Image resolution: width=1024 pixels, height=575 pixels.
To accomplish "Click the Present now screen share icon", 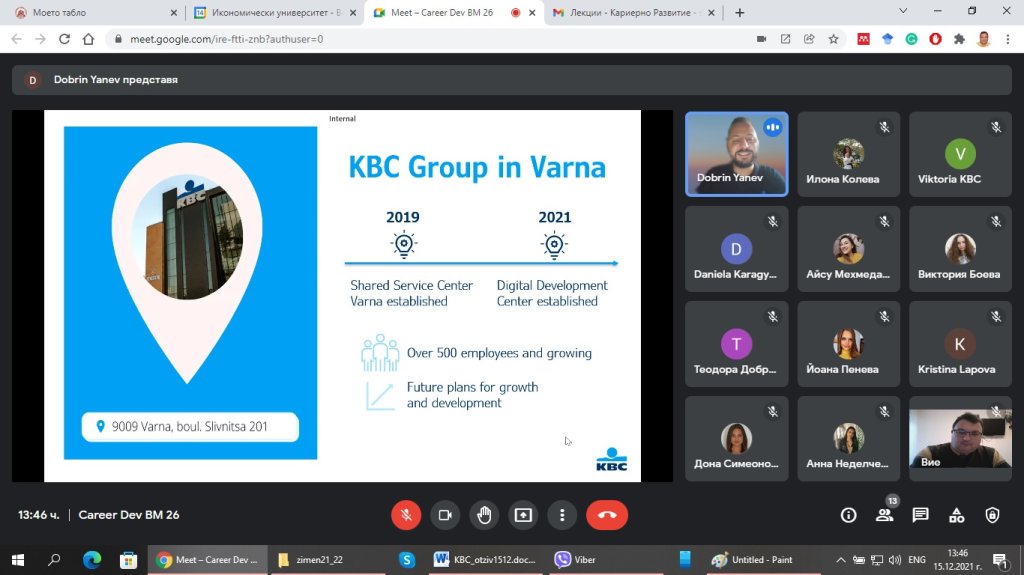I will (x=523, y=515).
